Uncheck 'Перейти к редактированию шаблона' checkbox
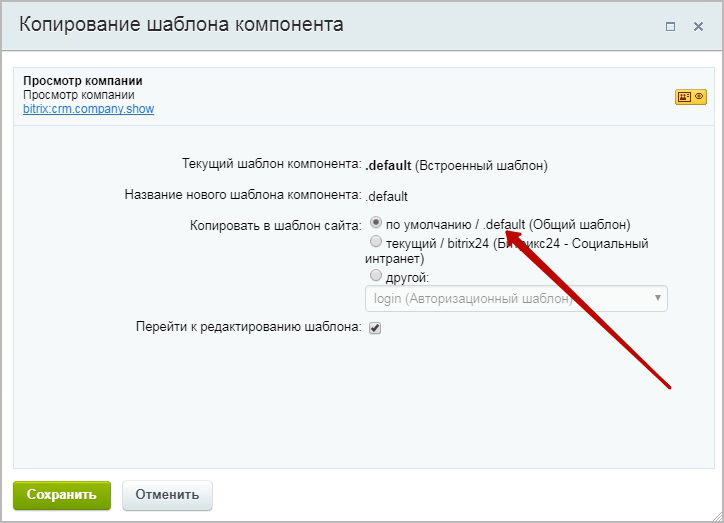This screenshot has width=724, height=523. click(375, 327)
